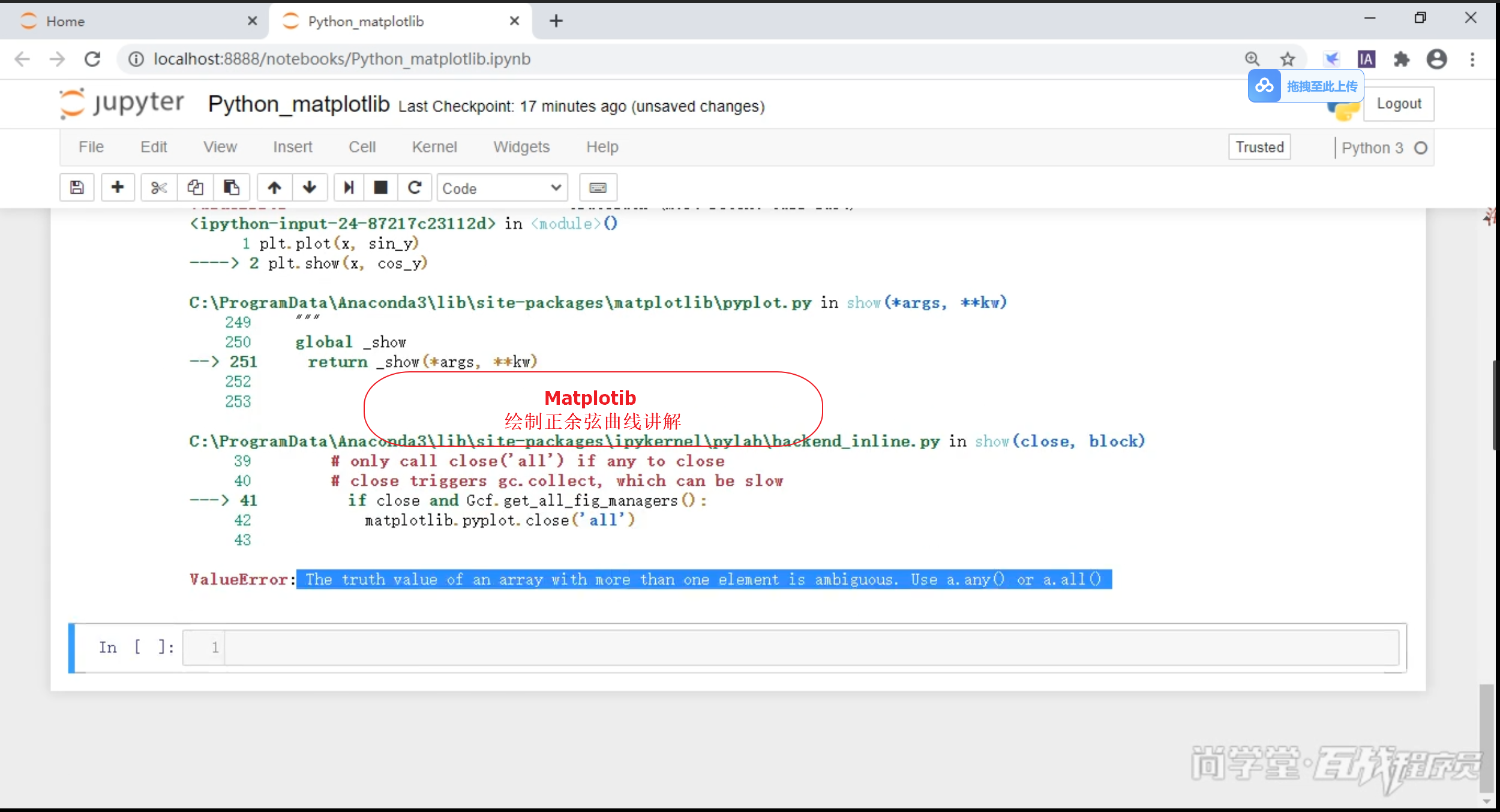Screen dimensions: 1500x812
Task: Click traceback line 'plt.show(x, cos_y)'
Action: click(x=347, y=263)
